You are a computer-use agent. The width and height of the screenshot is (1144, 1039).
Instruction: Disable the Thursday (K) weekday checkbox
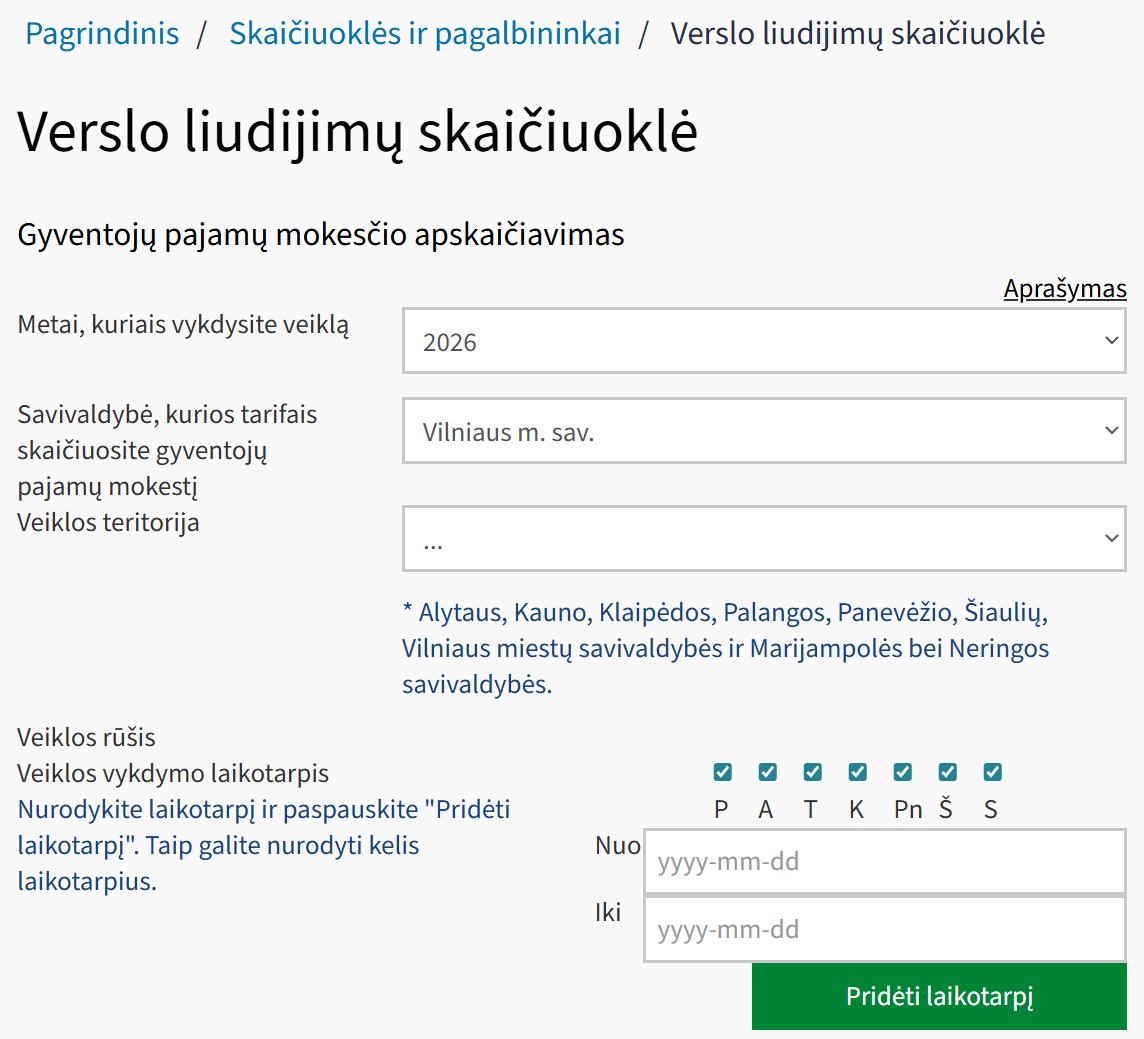pos(856,771)
